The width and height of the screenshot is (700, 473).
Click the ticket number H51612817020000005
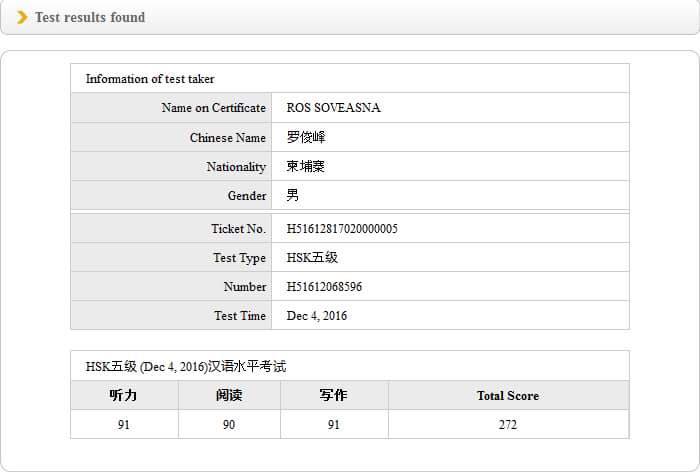click(x=342, y=229)
